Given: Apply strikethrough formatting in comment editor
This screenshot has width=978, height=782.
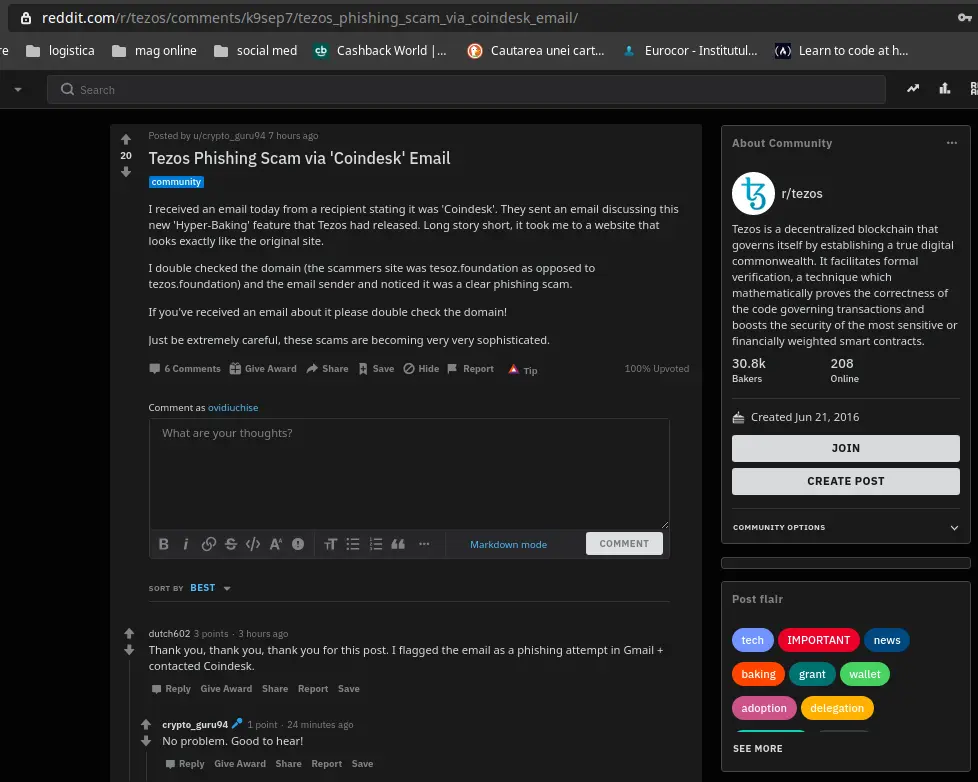Looking at the screenshot, I should (231, 544).
